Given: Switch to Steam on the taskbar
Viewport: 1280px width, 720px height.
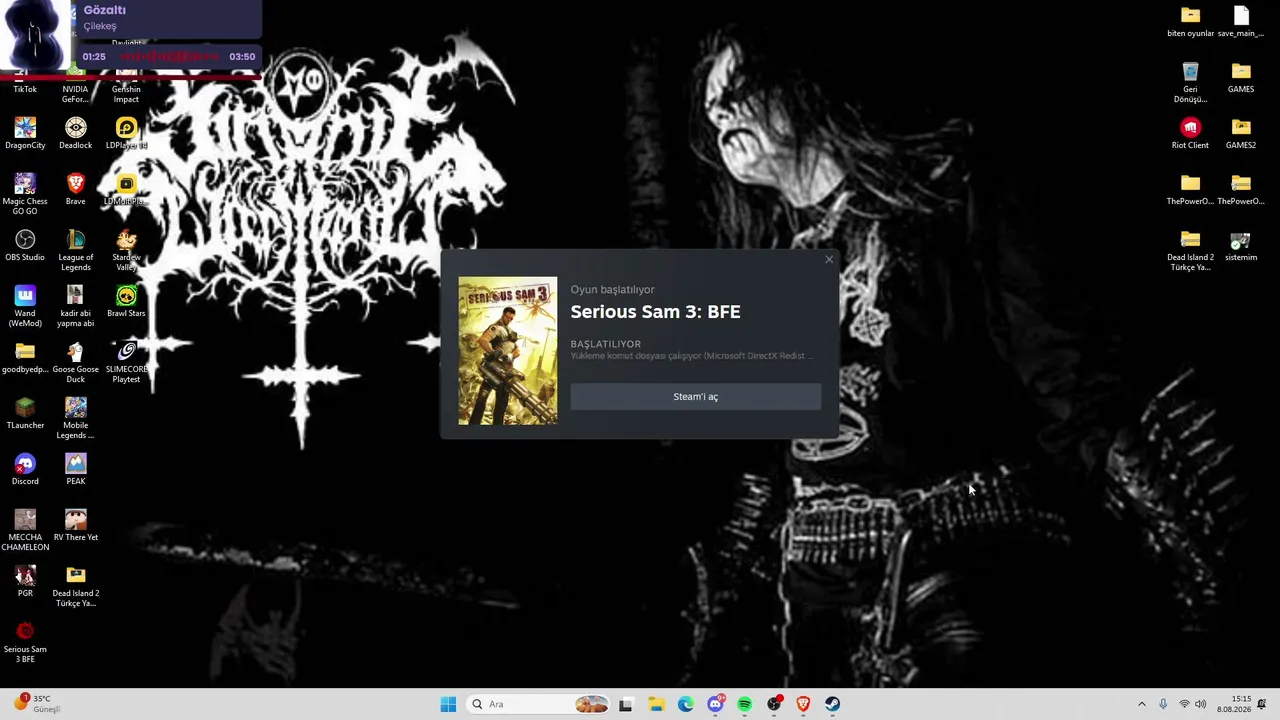Looking at the screenshot, I should pos(832,704).
